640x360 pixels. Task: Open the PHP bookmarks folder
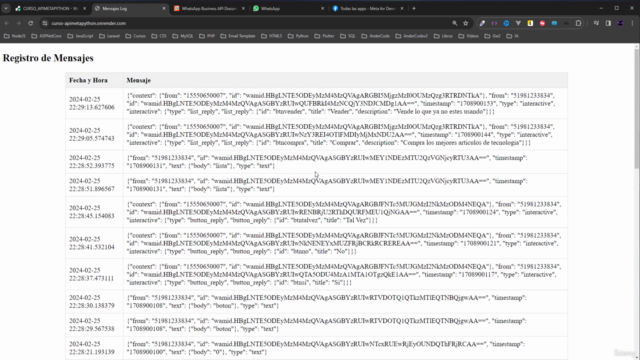point(207,36)
